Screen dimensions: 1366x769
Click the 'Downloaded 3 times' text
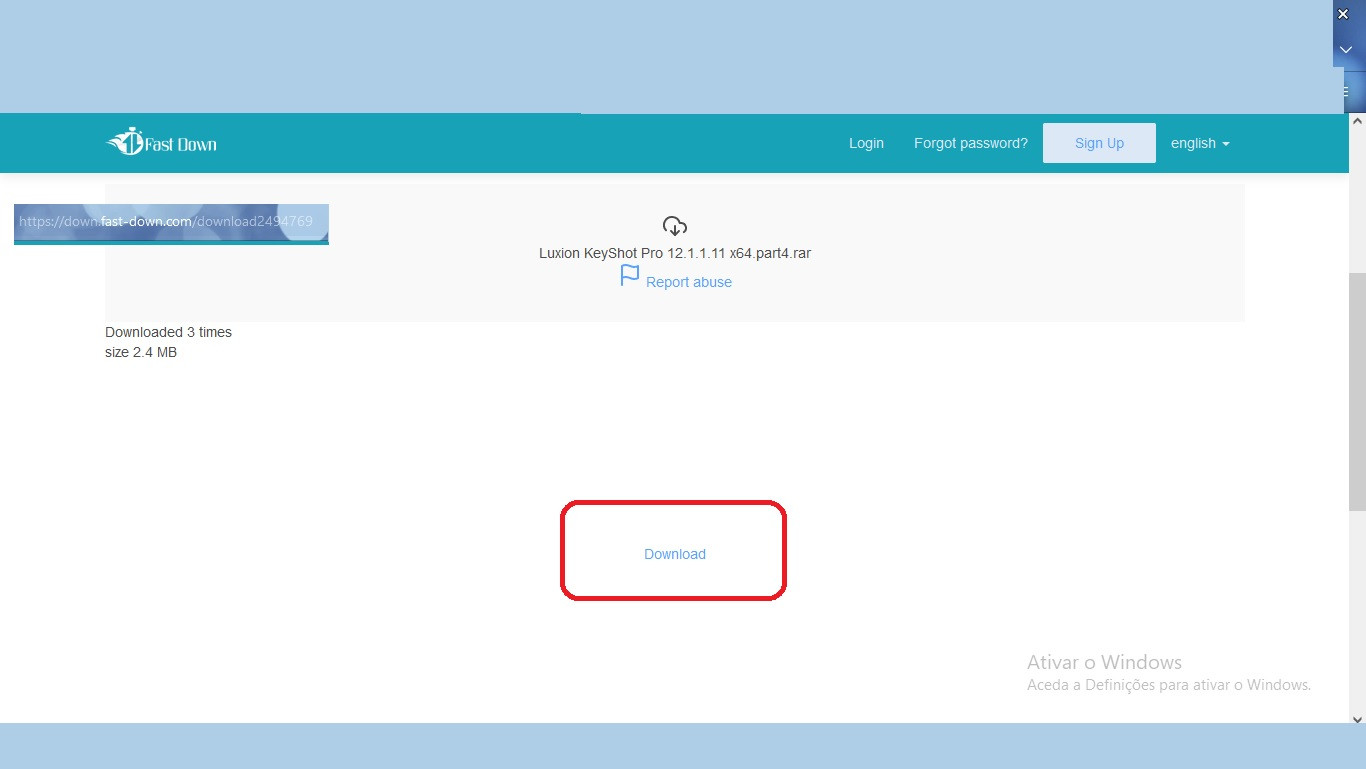[168, 332]
